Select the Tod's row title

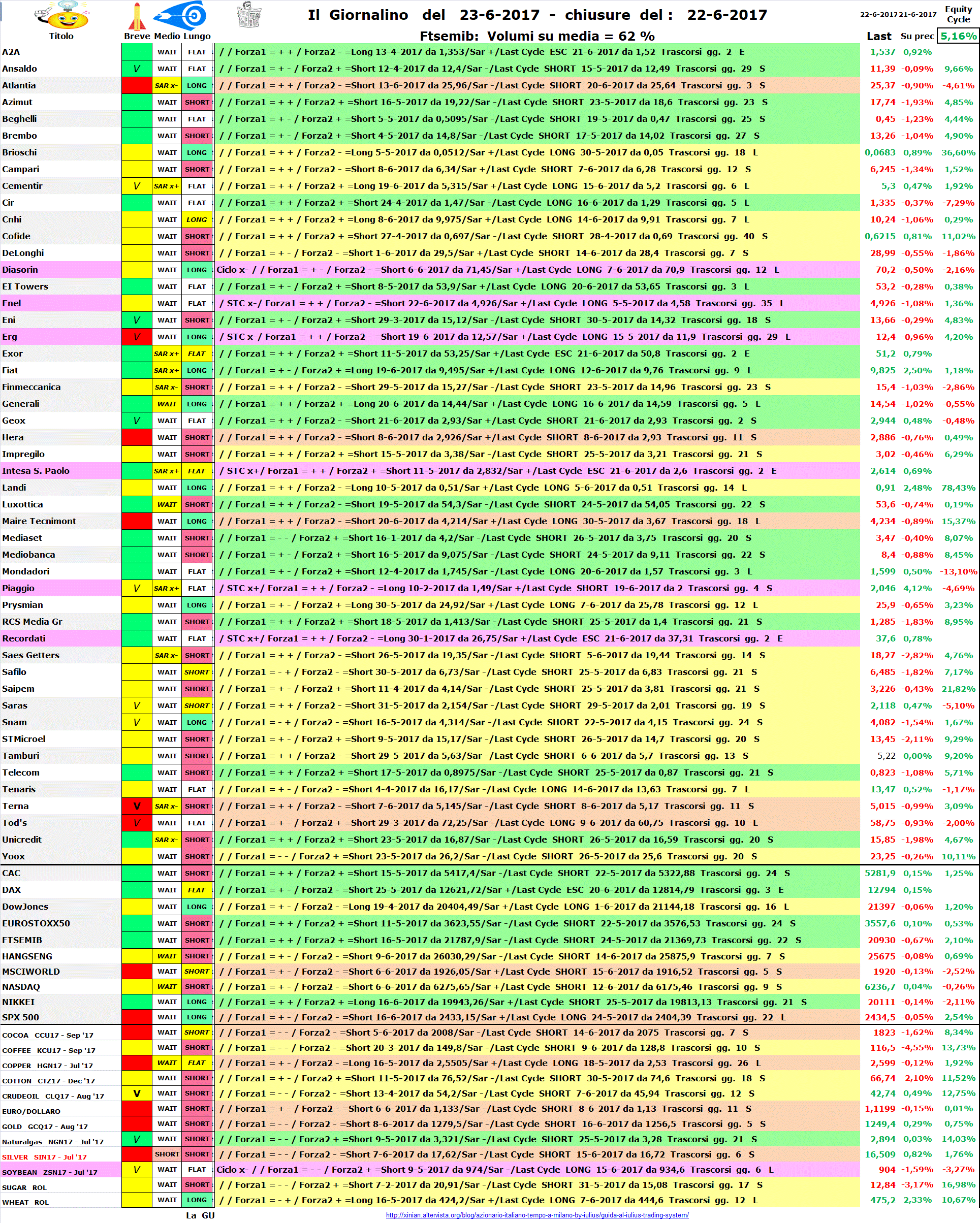tap(15, 822)
